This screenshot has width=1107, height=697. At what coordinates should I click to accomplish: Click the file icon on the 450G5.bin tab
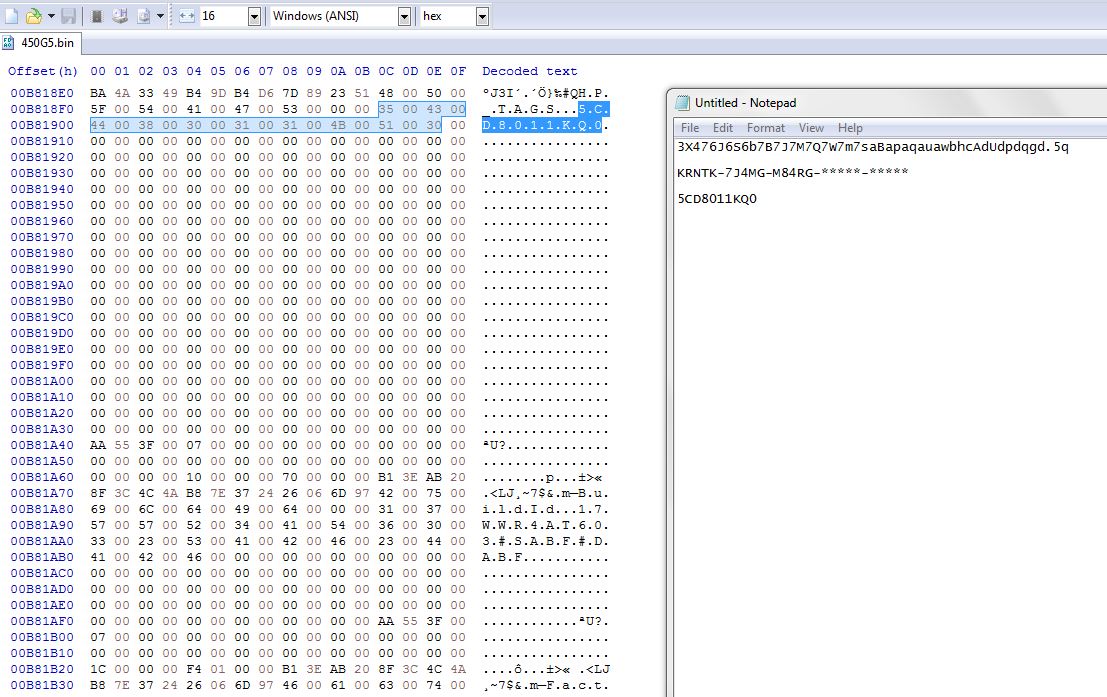[x=8, y=43]
